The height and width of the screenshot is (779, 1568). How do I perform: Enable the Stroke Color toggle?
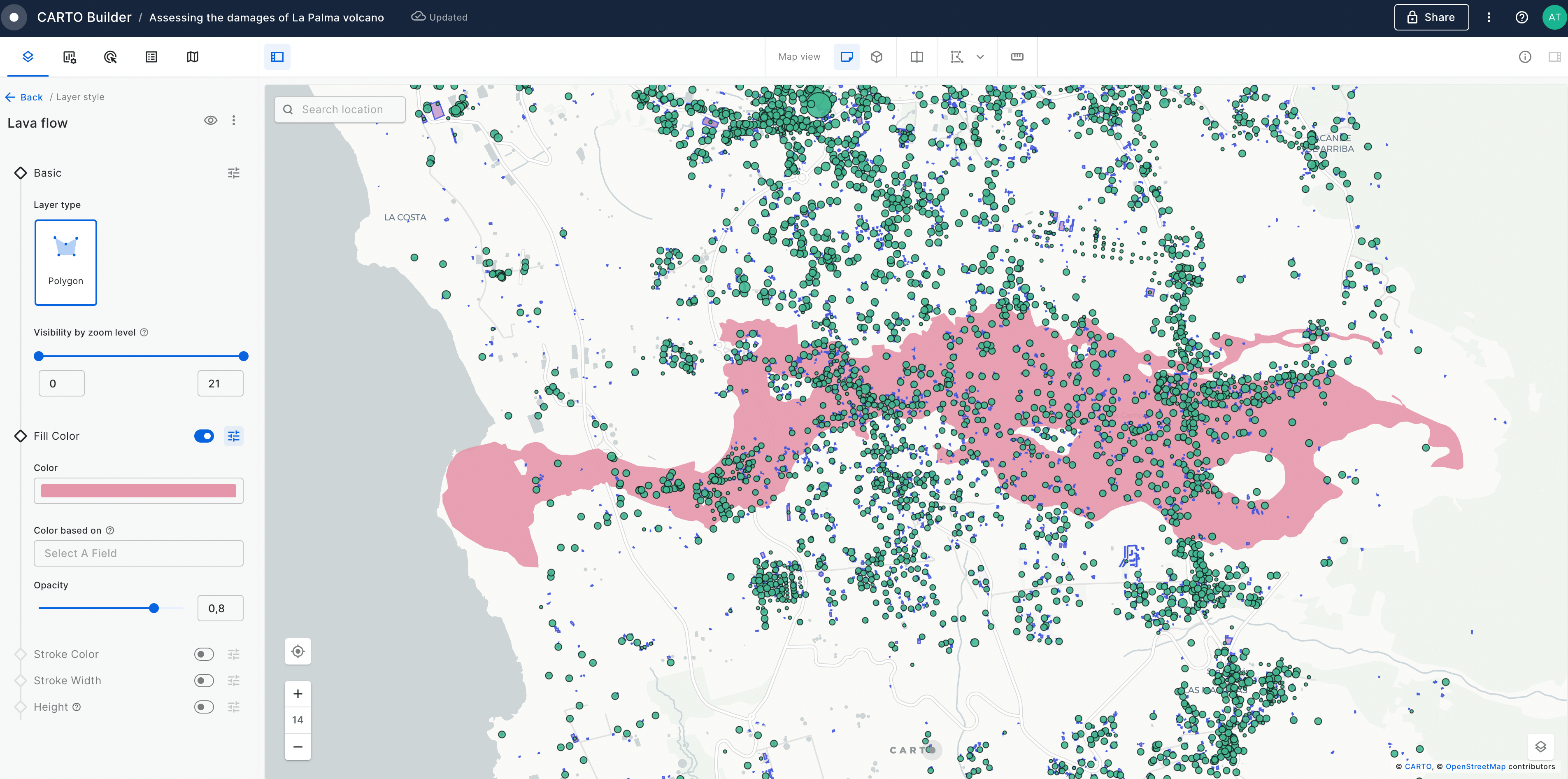[x=204, y=653]
